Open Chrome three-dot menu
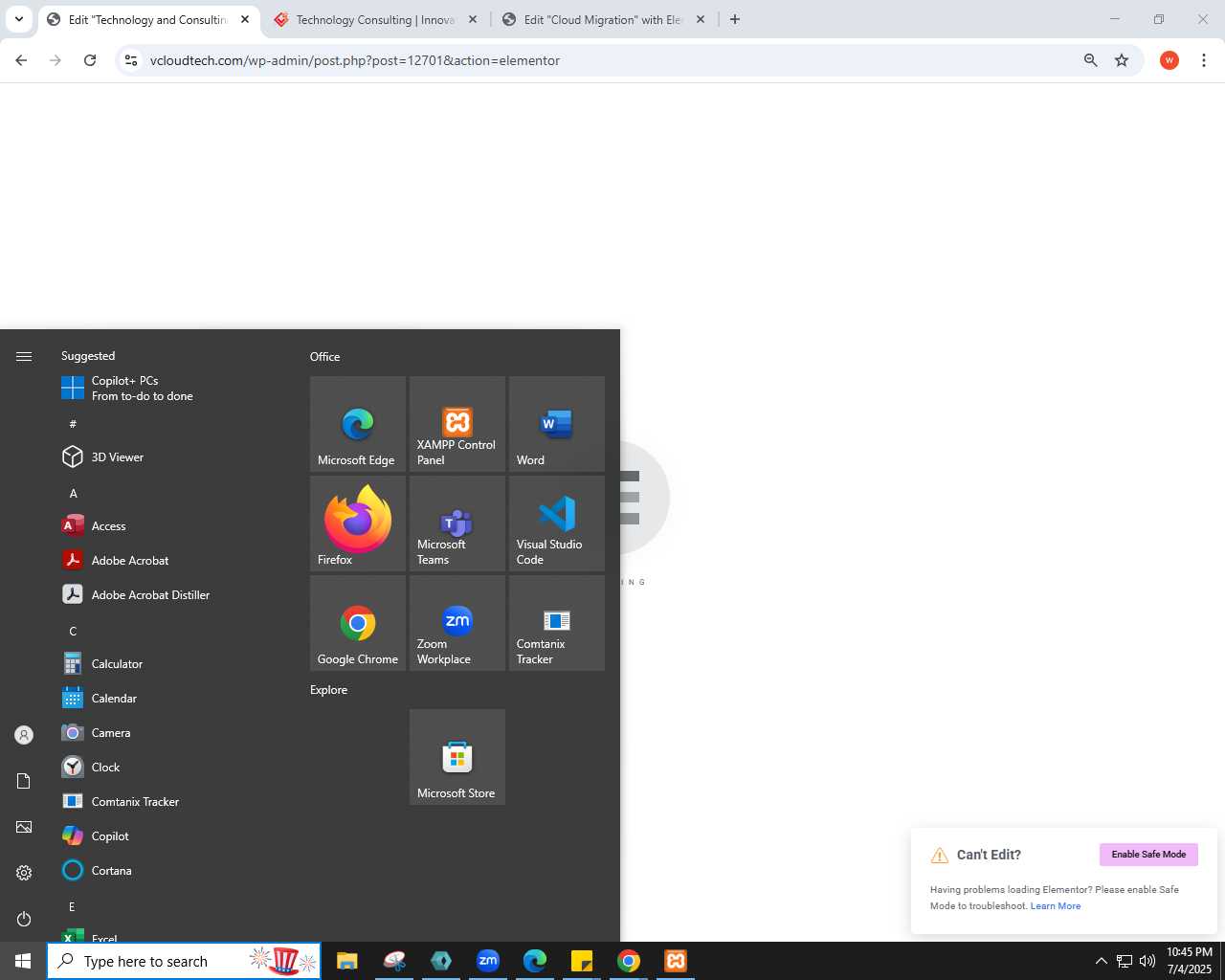Viewport: 1225px width, 980px height. coord(1204,60)
